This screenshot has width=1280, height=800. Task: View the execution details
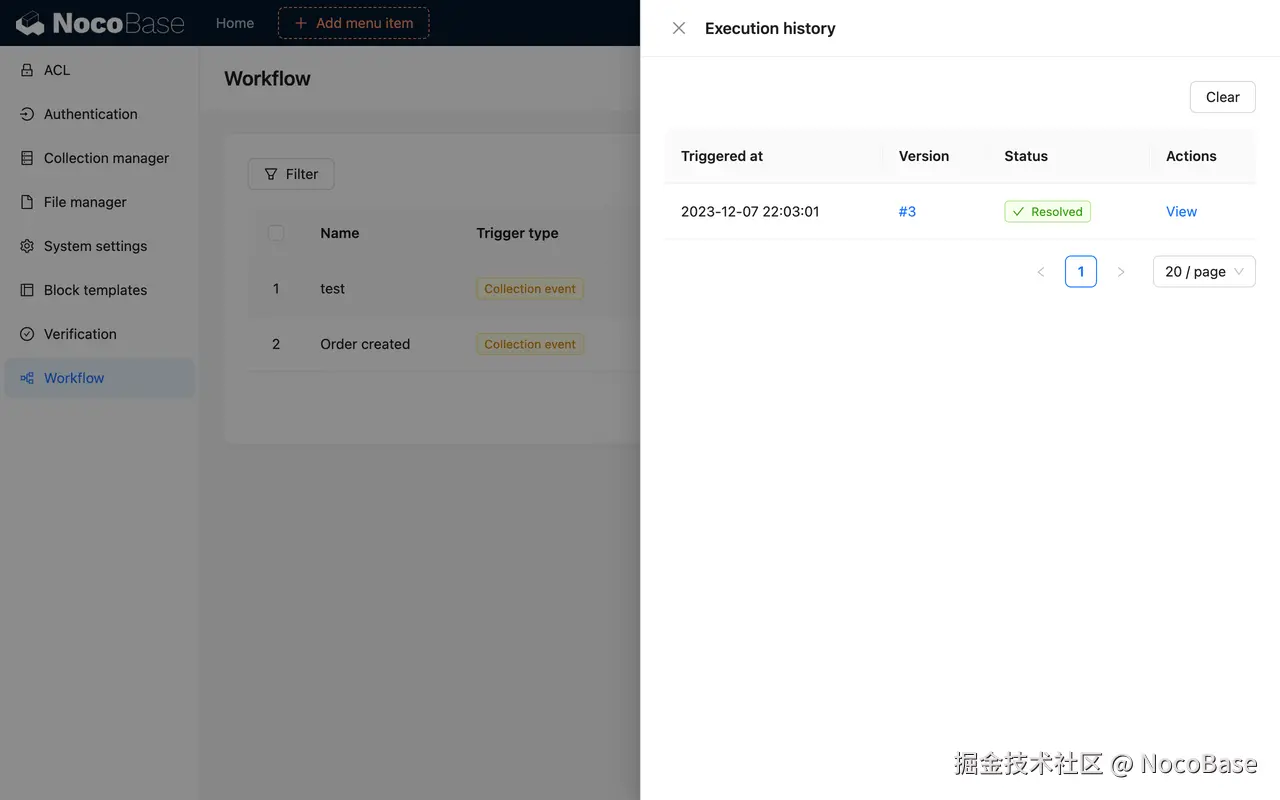(x=1181, y=212)
